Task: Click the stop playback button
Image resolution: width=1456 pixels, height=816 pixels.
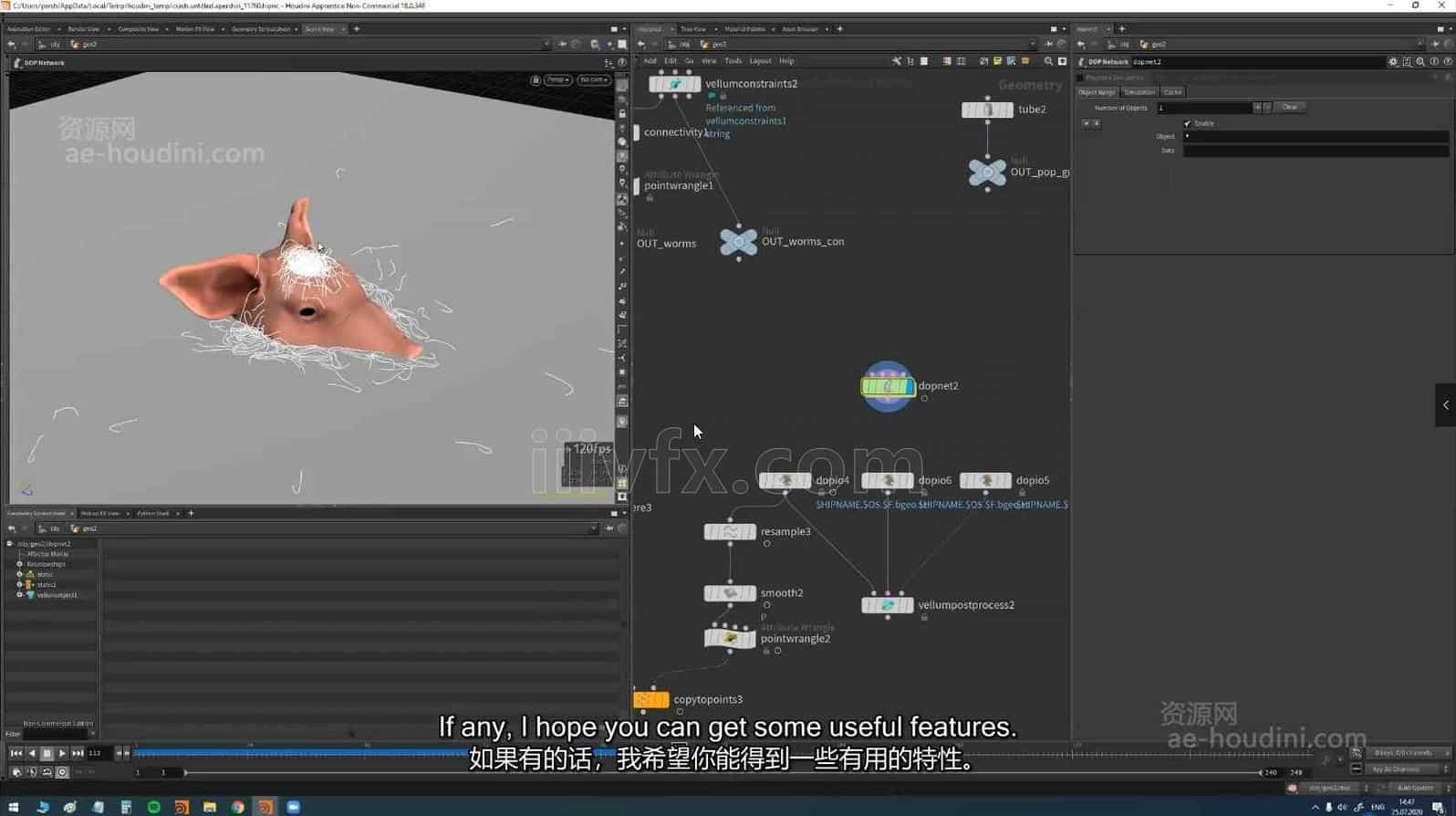Action: coord(47,753)
